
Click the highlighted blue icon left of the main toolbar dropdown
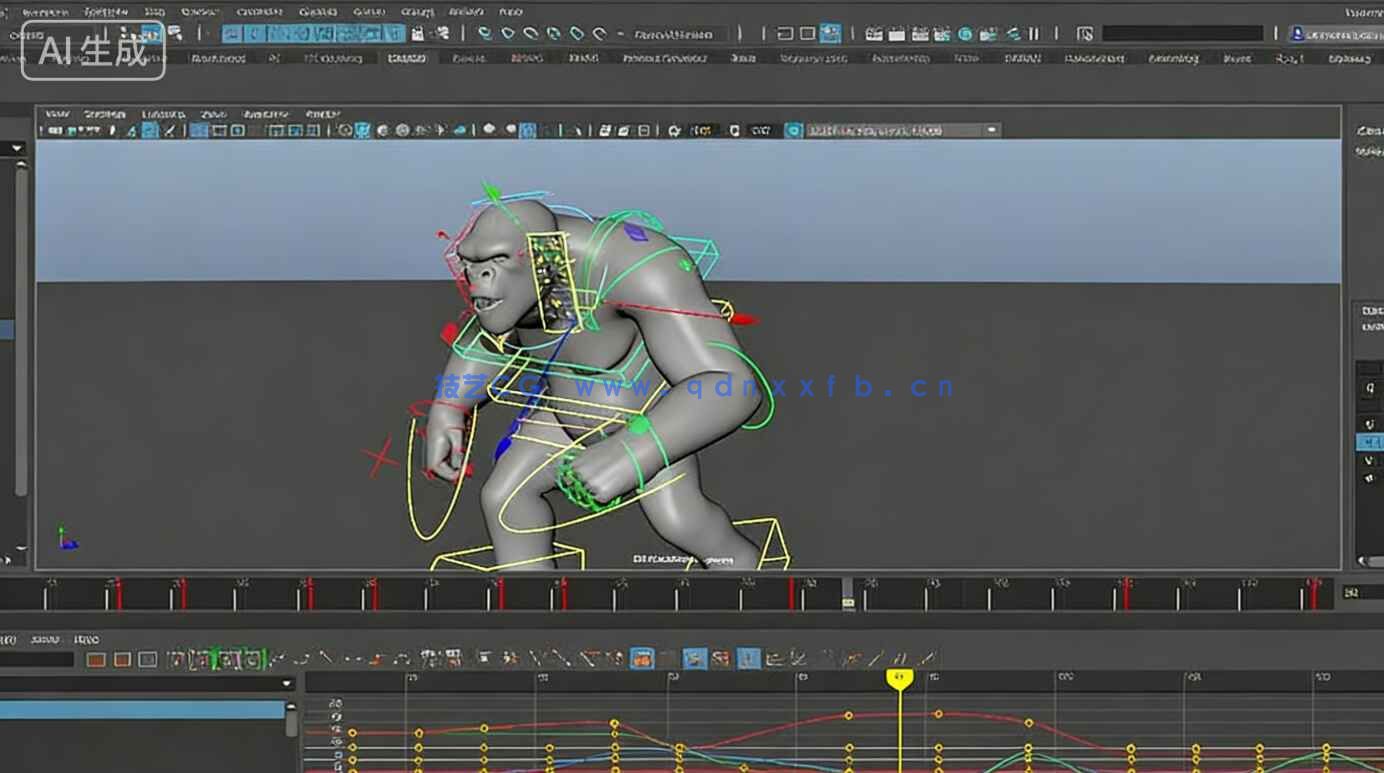coord(831,33)
